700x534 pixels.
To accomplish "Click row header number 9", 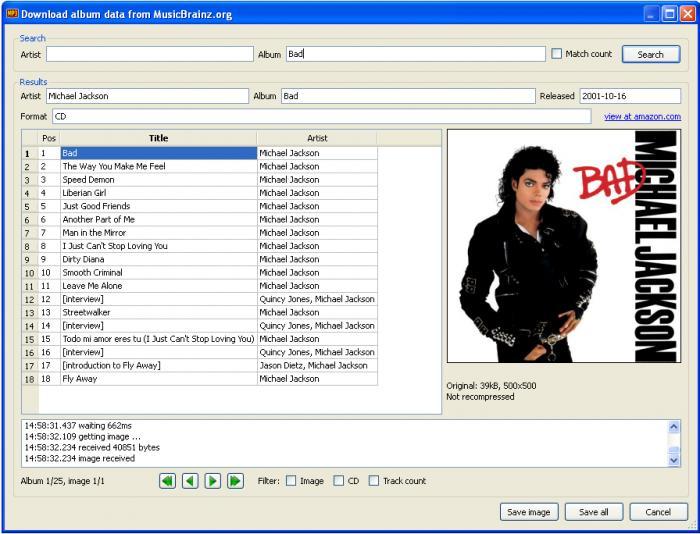I will tap(29, 259).
